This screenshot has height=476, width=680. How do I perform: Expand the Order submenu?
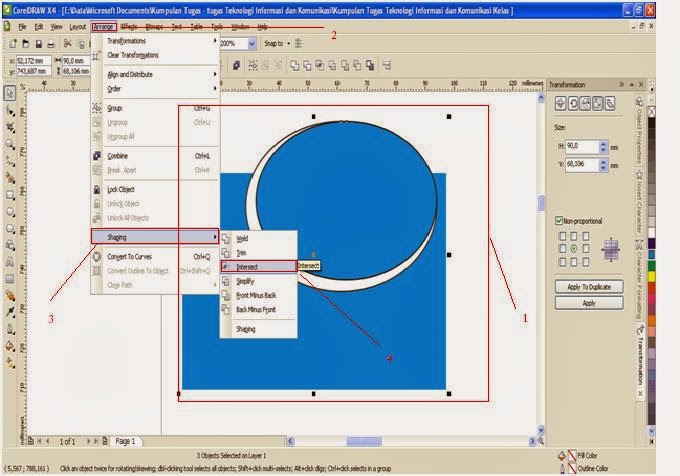pyautogui.click(x=161, y=89)
